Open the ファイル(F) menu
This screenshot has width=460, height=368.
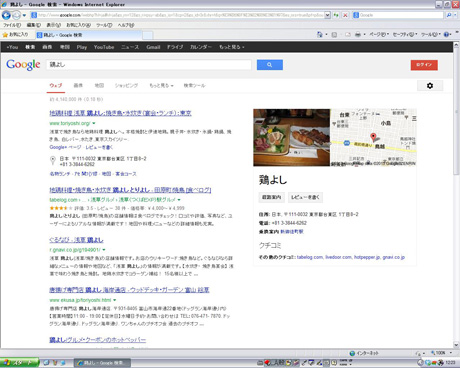tap(12, 25)
